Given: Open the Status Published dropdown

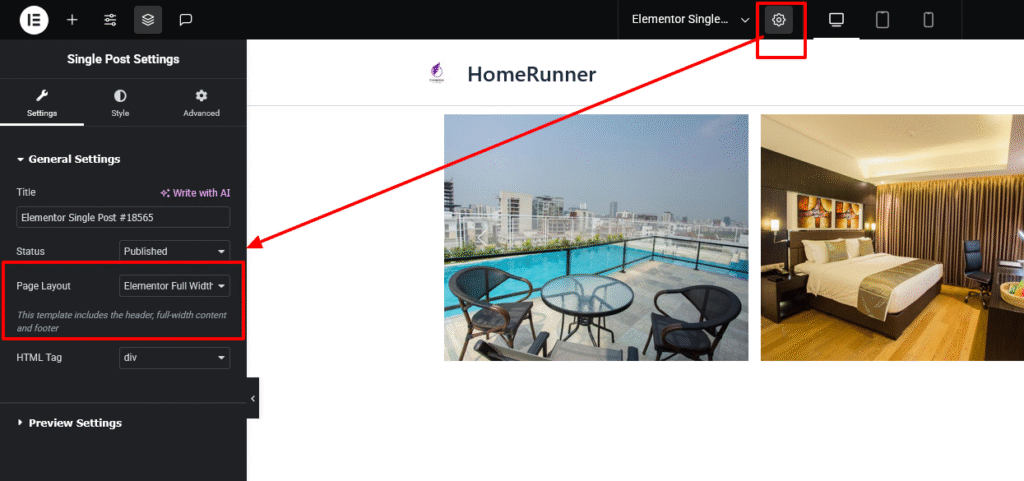Looking at the screenshot, I should (174, 251).
